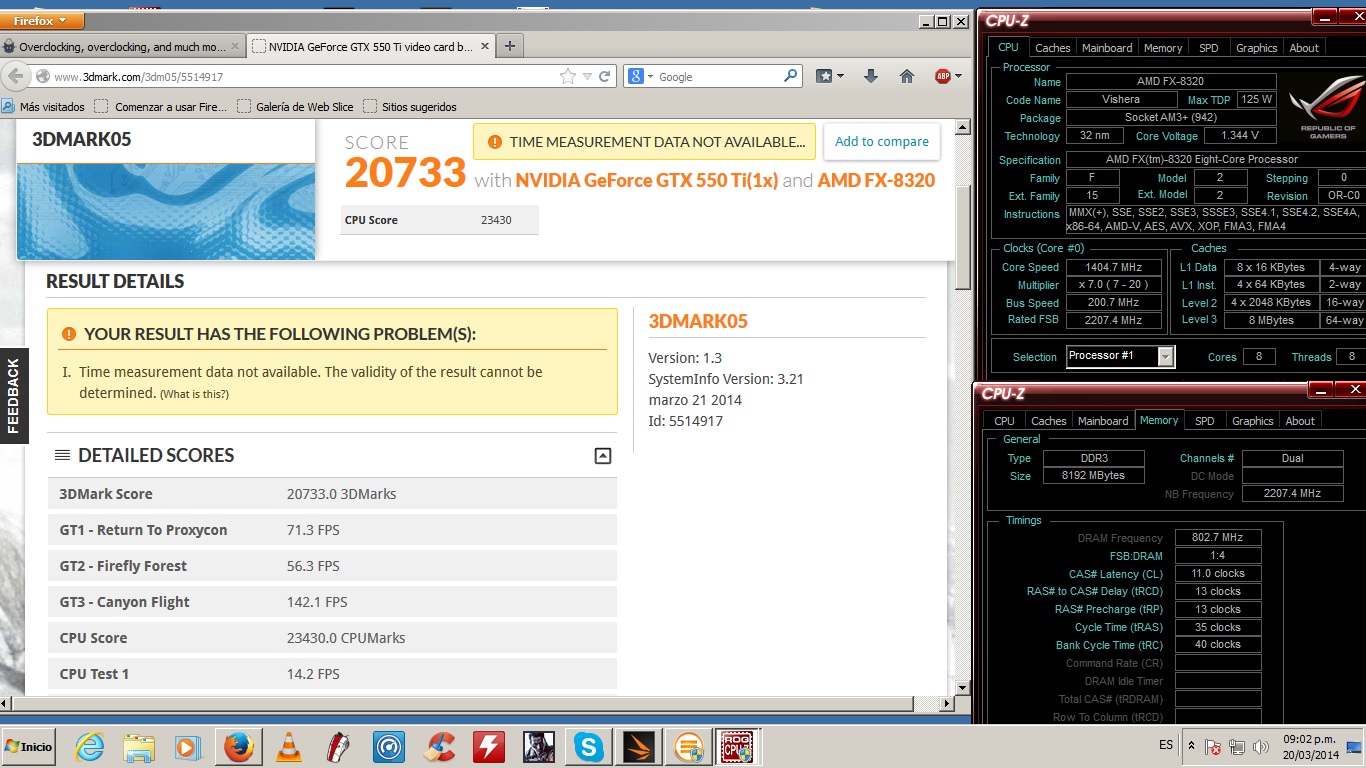Image resolution: width=1366 pixels, height=768 pixels.
Task: Open volume control in system tray
Action: (1261, 747)
